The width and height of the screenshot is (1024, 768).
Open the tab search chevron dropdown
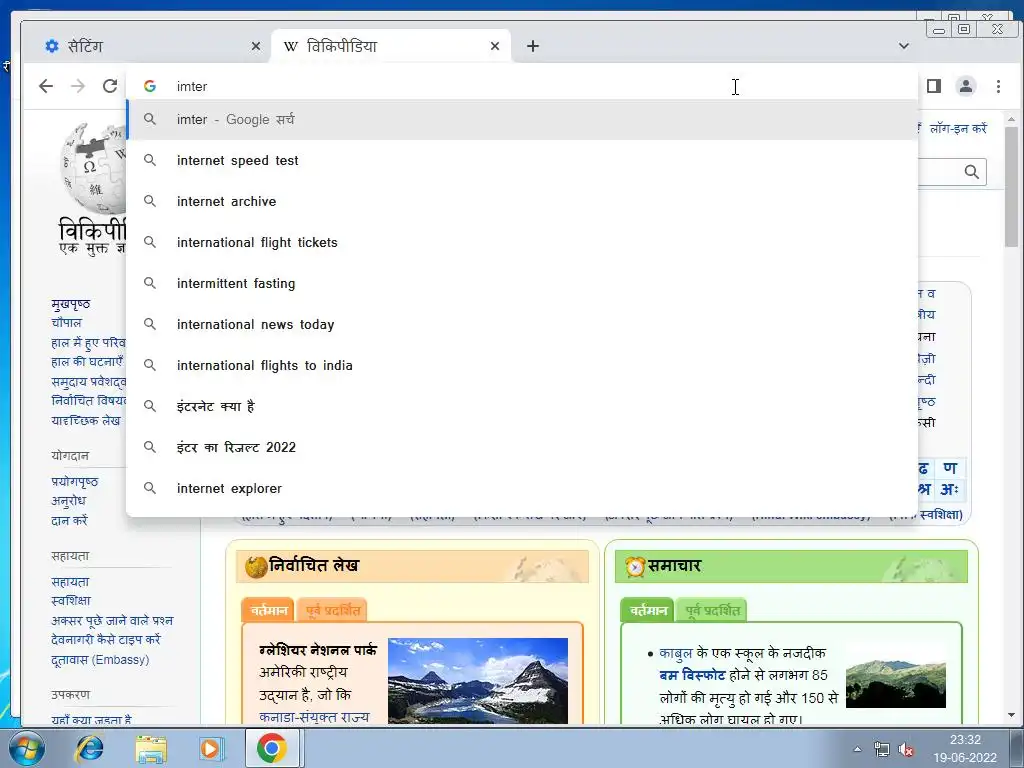904,46
